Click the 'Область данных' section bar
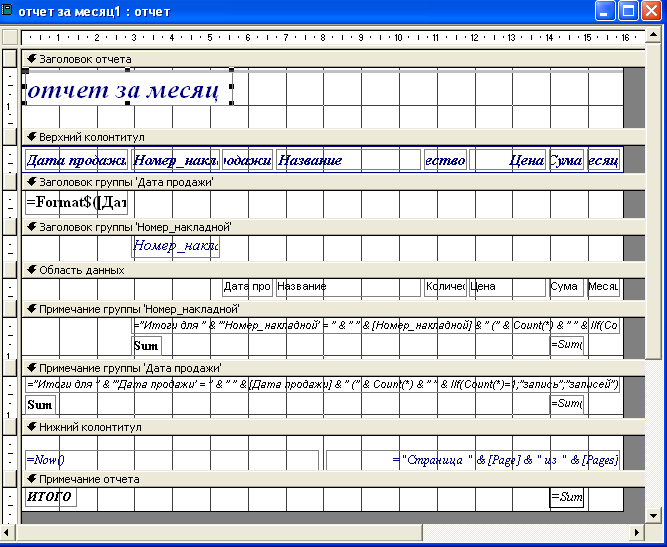The height and width of the screenshot is (547, 667). click(x=334, y=271)
